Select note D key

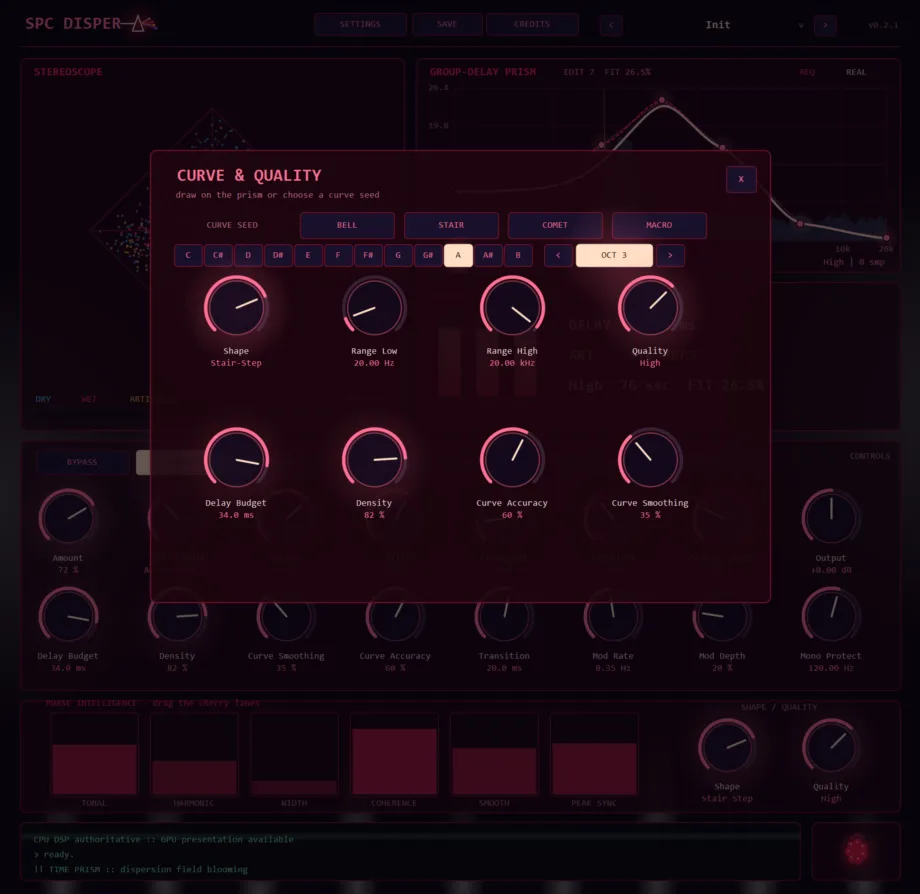[248, 255]
